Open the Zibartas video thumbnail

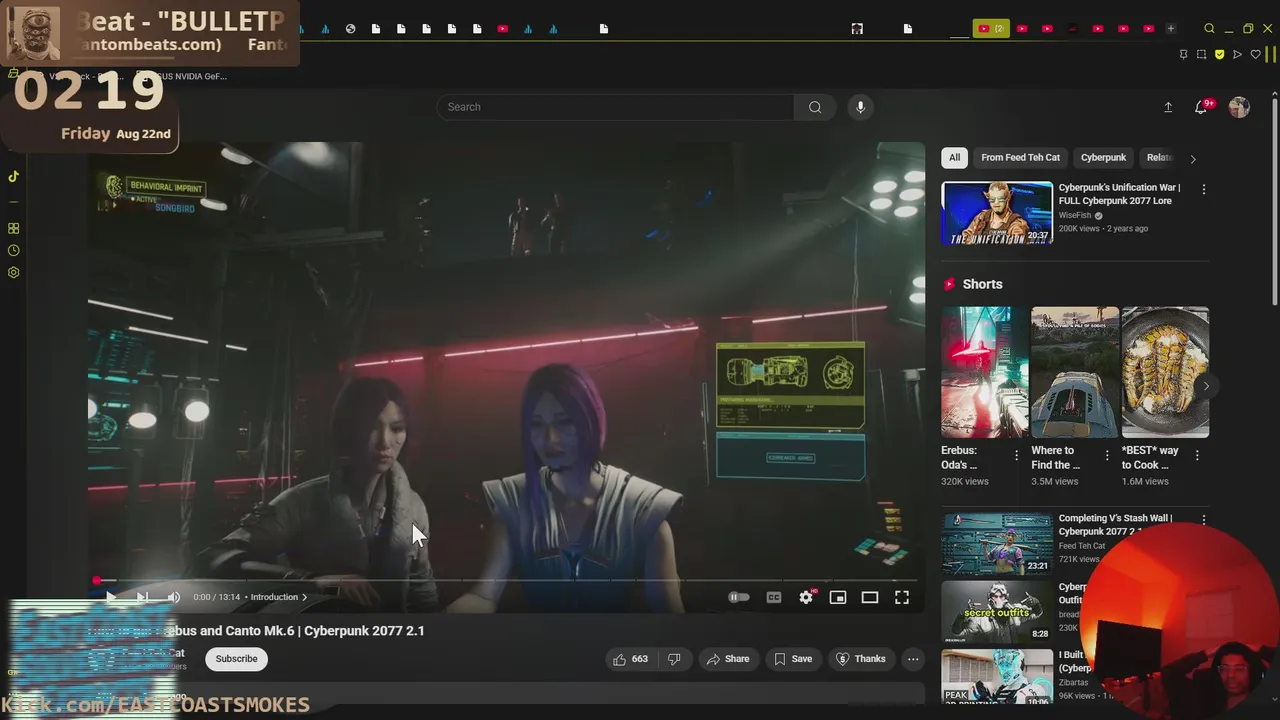997,678
